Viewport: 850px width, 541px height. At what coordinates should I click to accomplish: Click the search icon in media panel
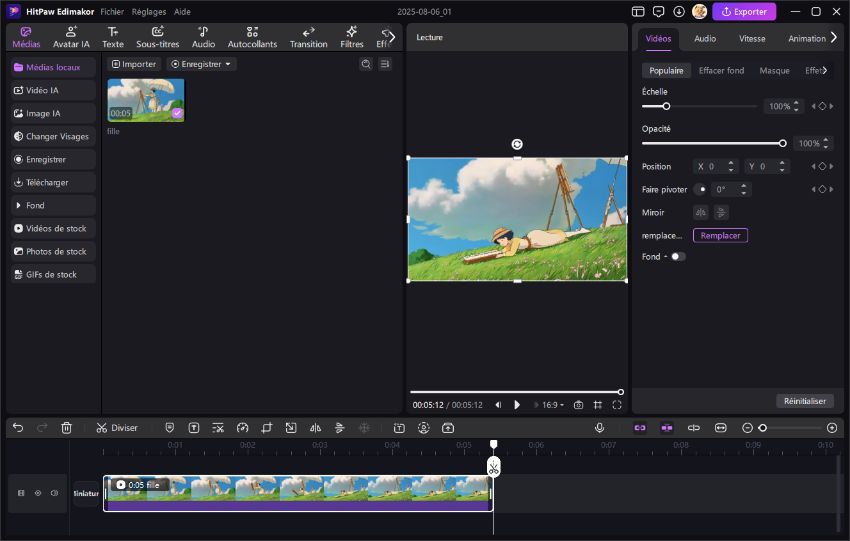coord(366,64)
